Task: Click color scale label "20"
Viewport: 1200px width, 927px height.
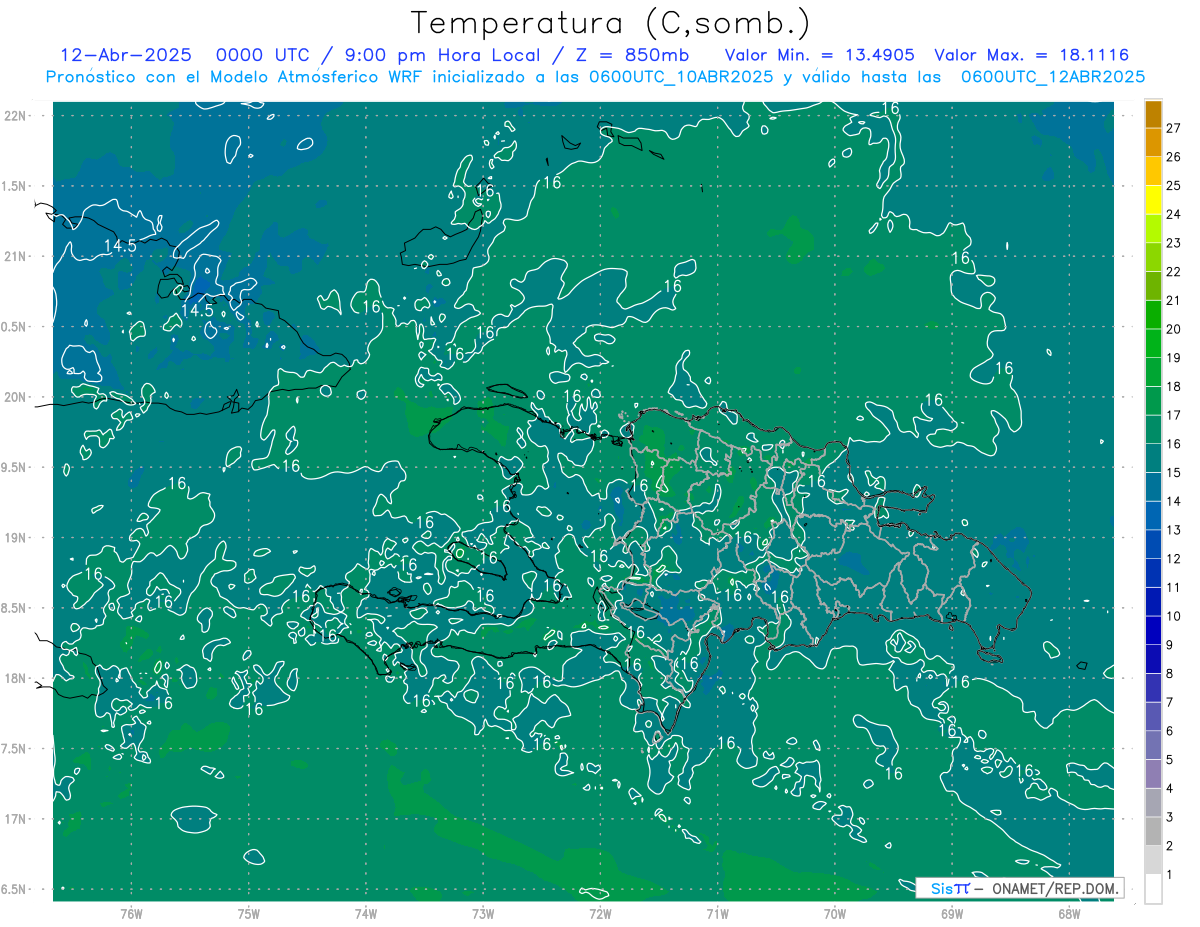Action: point(1173,329)
